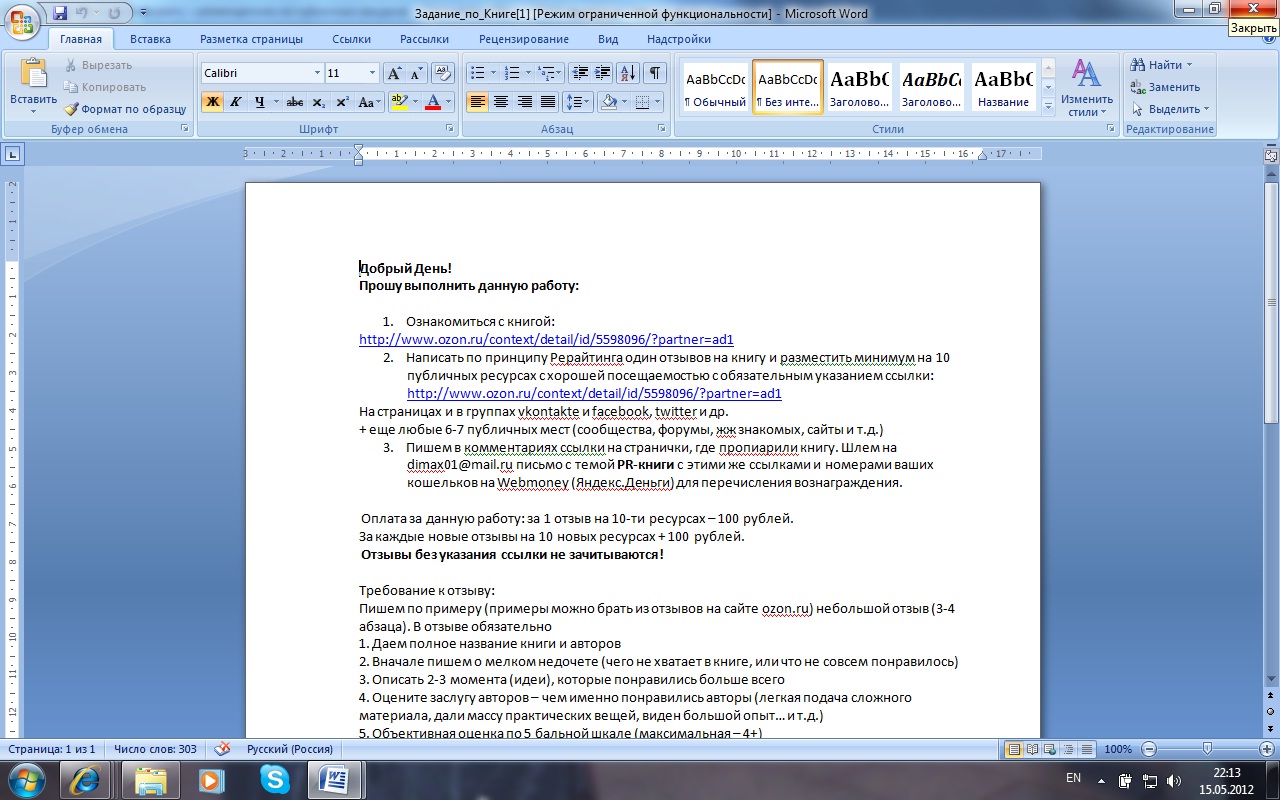1280x800 pixels.
Task: Open change case (Аа) dropdown
Action: (x=370, y=102)
